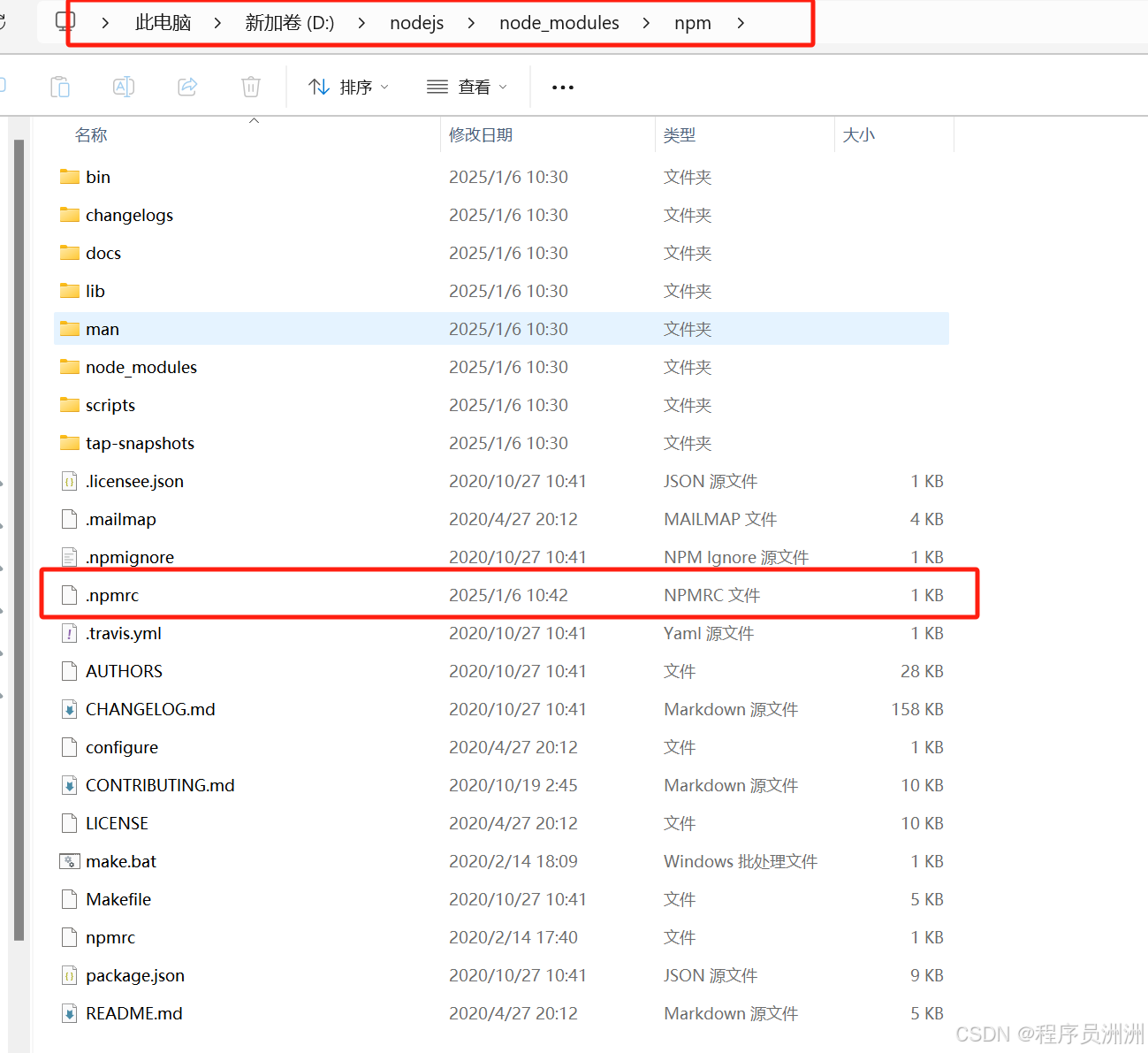
Task: Click the file icon next to .npmignore
Action: pyautogui.click(x=69, y=557)
